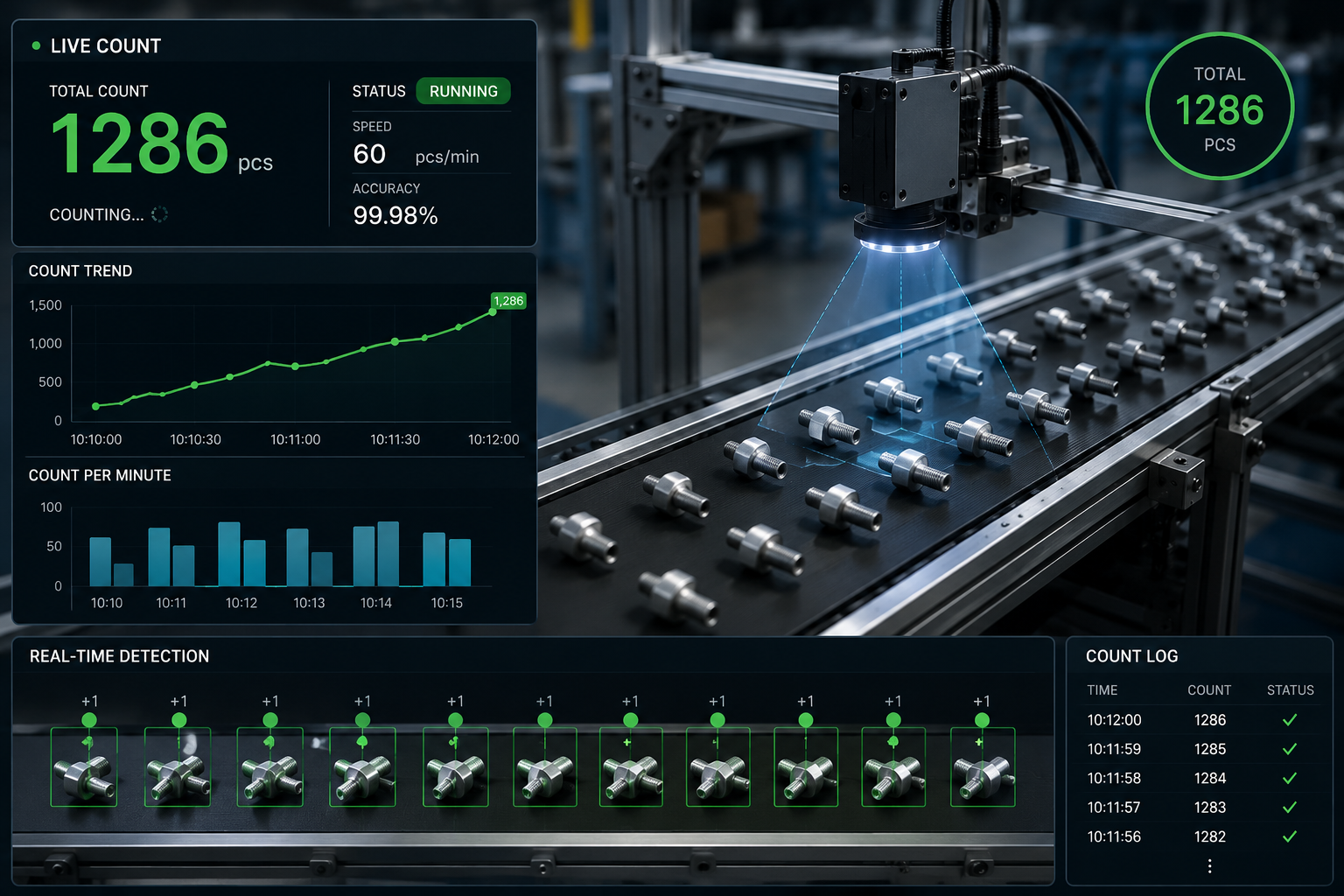Click the COUNT PER MINUTE heading
The height and width of the screenshot is (896, 1344).
point(100,475)
